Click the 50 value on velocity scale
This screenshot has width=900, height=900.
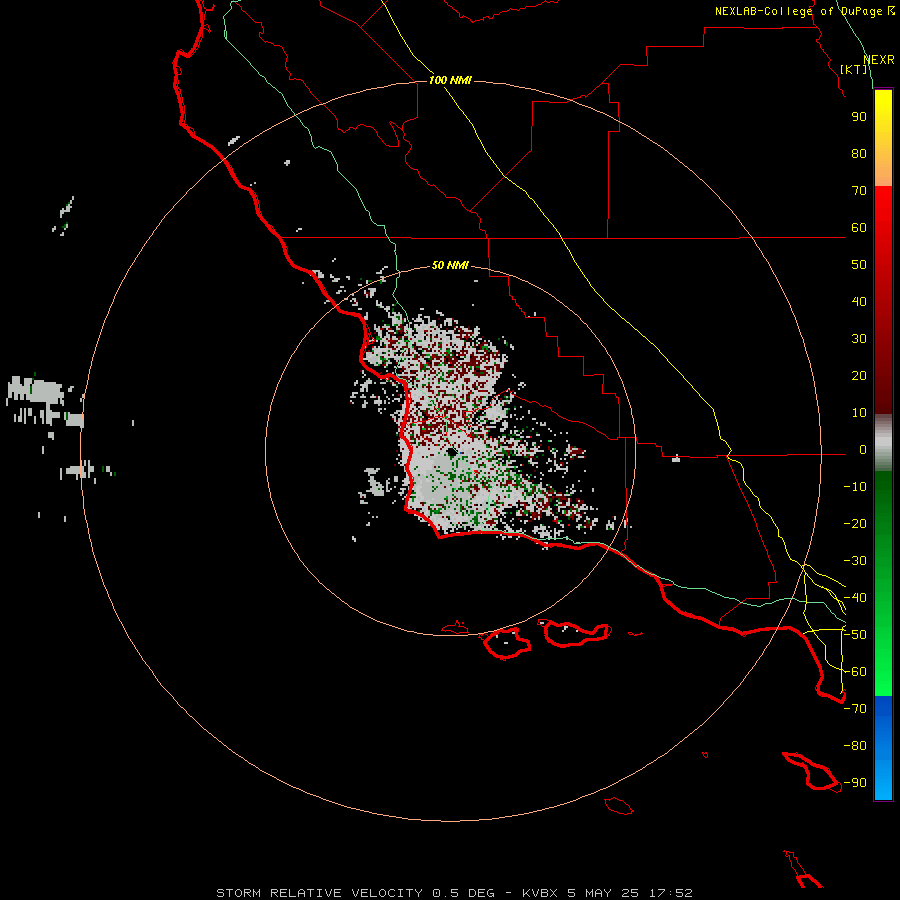[x=859, y=265]
